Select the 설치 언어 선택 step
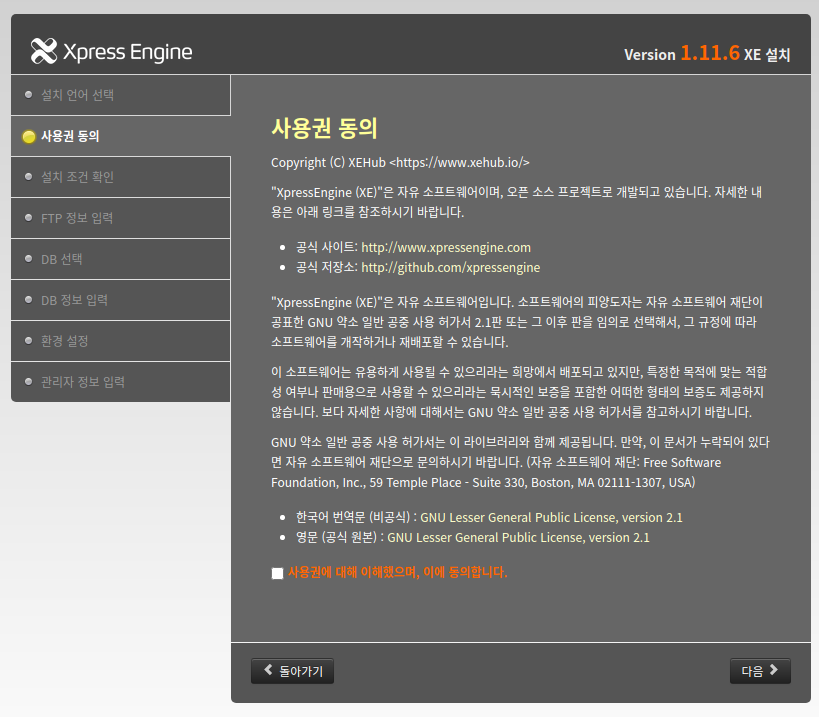Viewport: 819px width, 717px height. 121,95
